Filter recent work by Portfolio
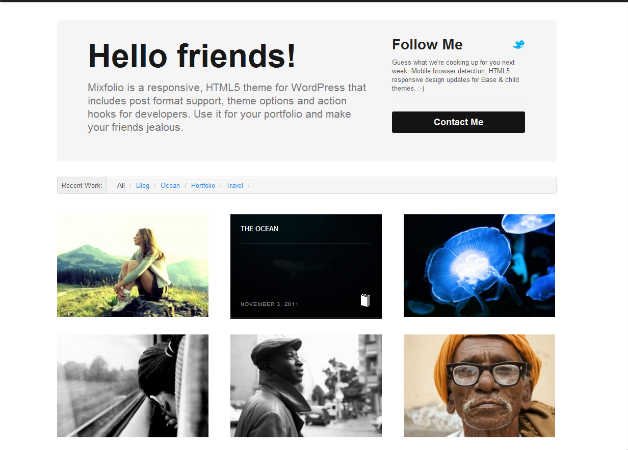Image resolution: width=628 pixels, height=450 pixels. 203,186
